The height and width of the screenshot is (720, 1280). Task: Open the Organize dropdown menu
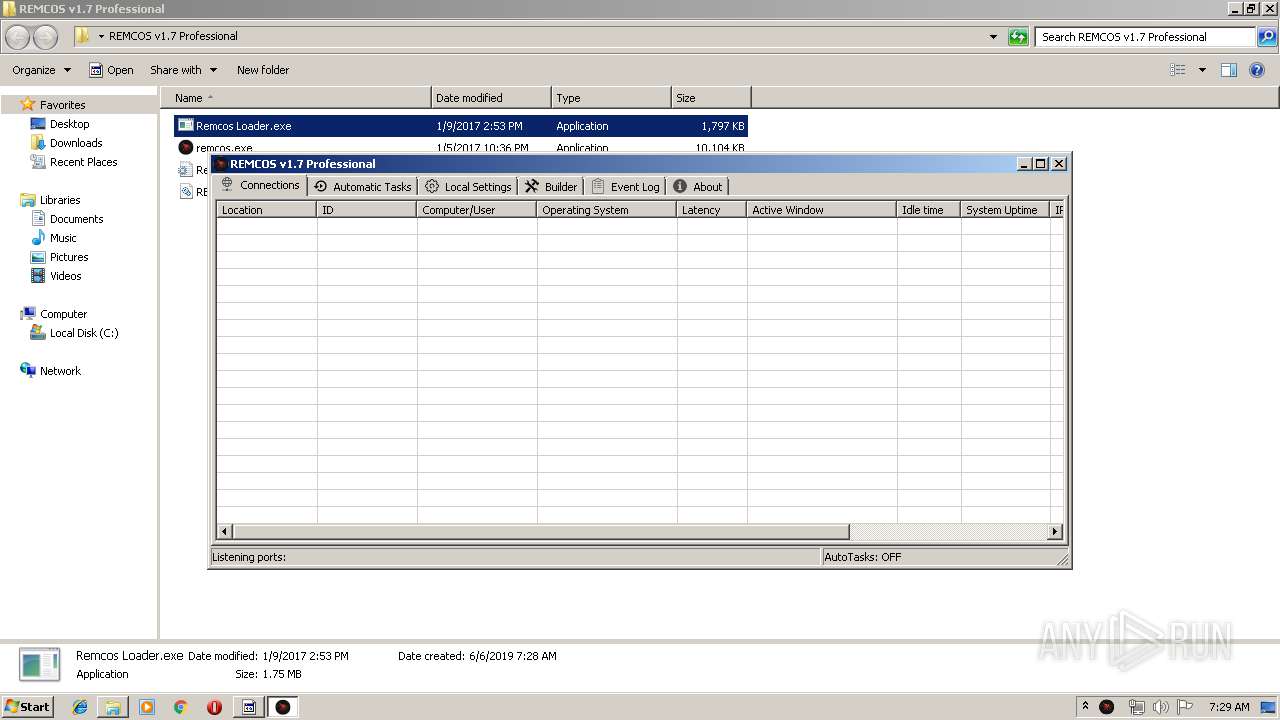41,70
